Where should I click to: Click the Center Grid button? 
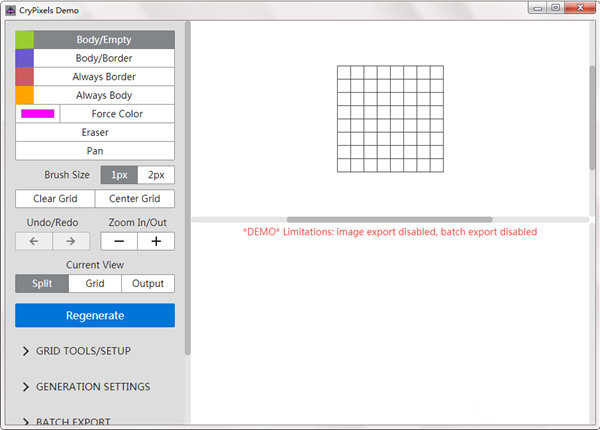point(135,199)
